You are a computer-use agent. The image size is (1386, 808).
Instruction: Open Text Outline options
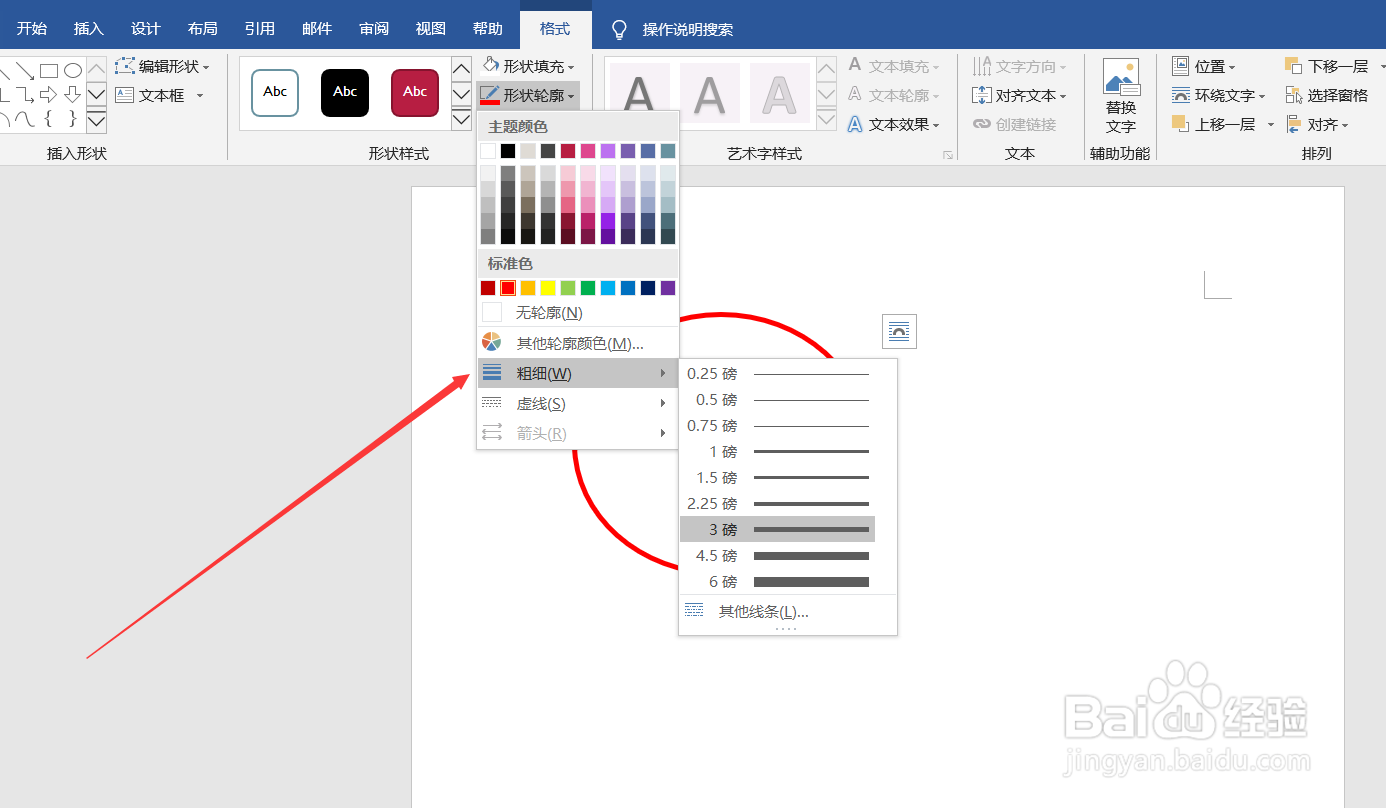pos(894,95)
